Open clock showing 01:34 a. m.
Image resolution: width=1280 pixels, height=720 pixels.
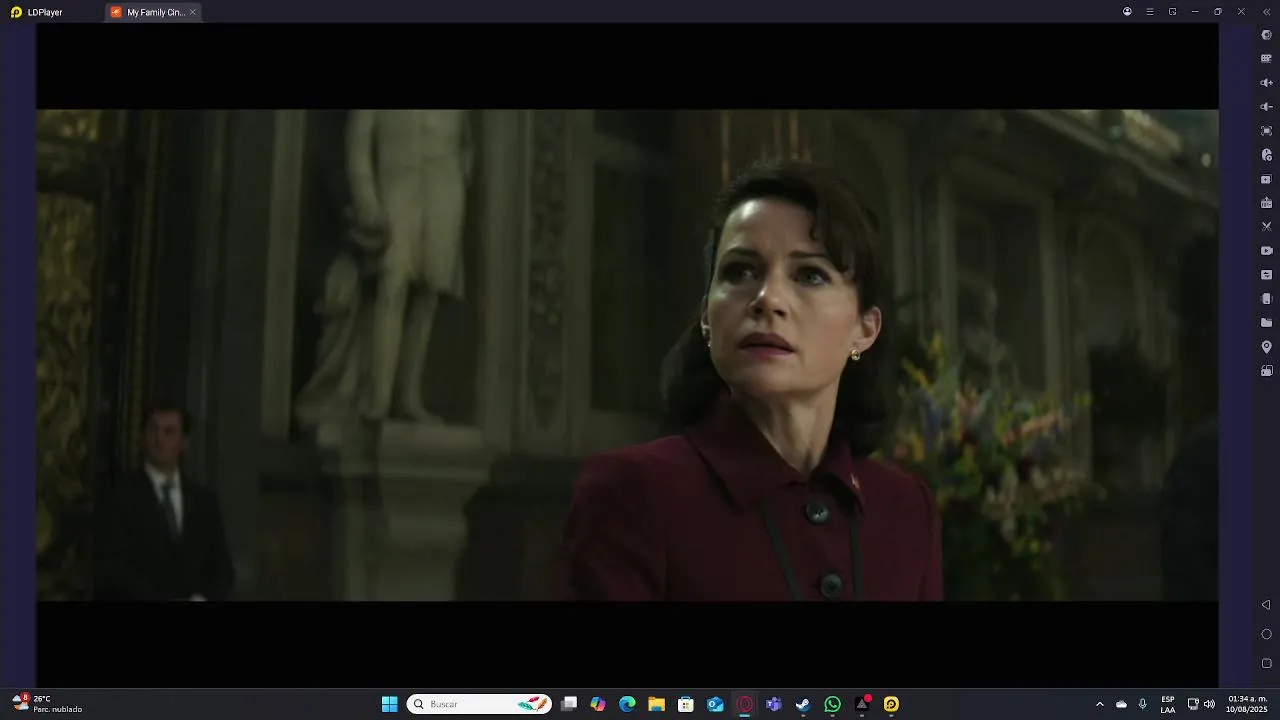coord(1247,704)
